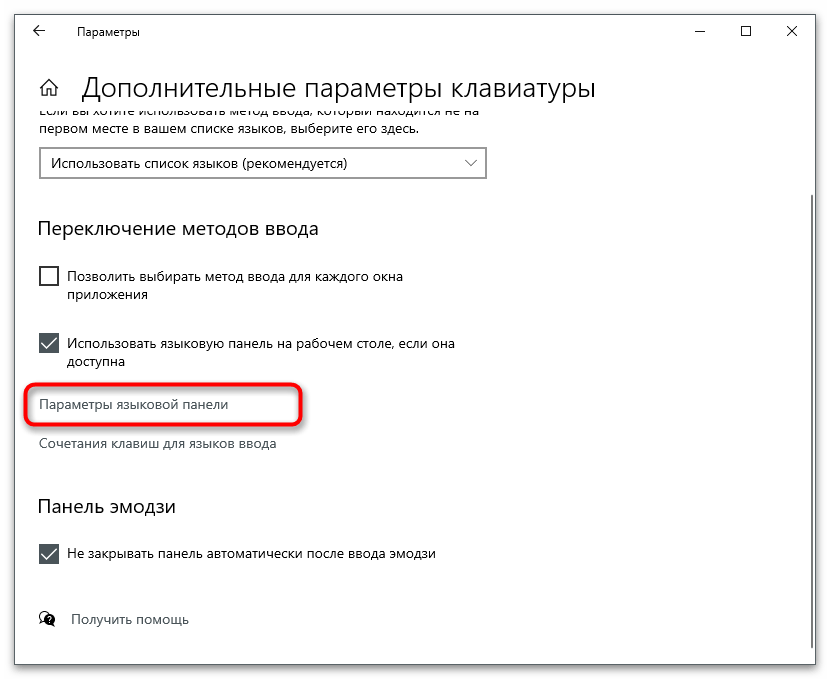This screenshot has height=679, width=830.
Task: Click the Get help chat icon
Action: point(47,619)
